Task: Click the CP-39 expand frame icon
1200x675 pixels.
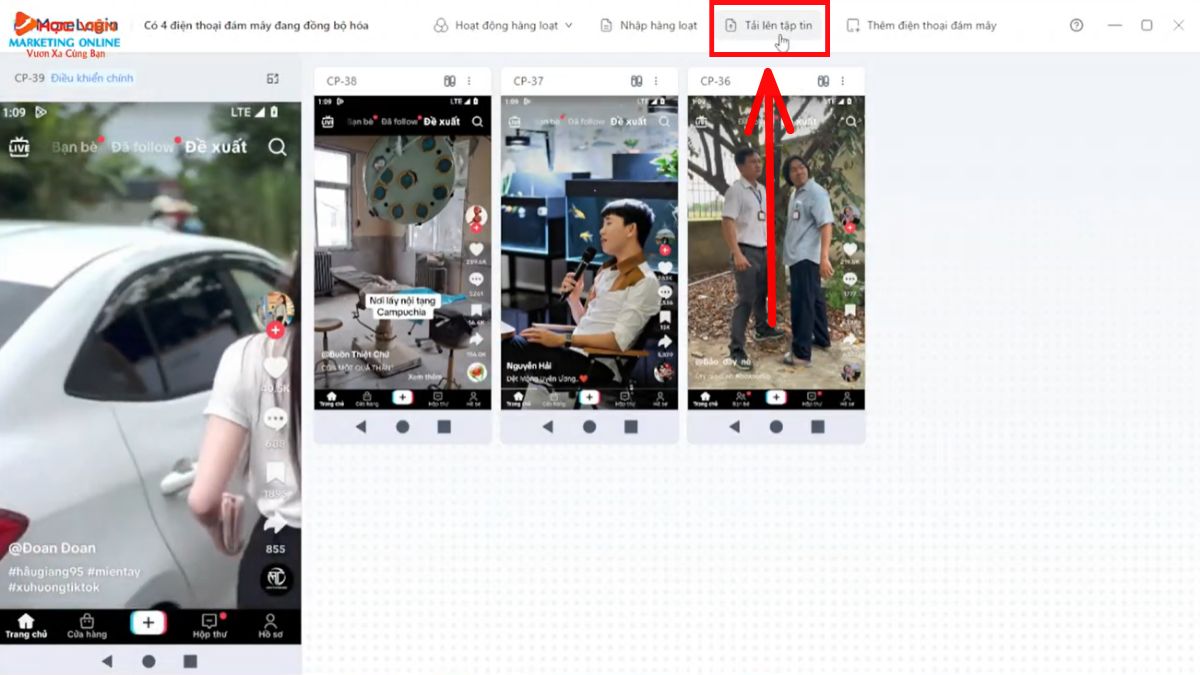Action: click(273, 78)
